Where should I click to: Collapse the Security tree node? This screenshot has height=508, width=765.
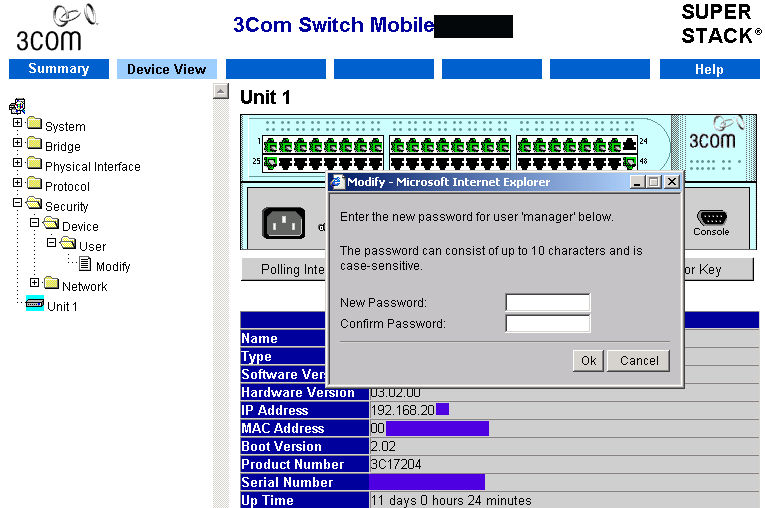(18, 203)
